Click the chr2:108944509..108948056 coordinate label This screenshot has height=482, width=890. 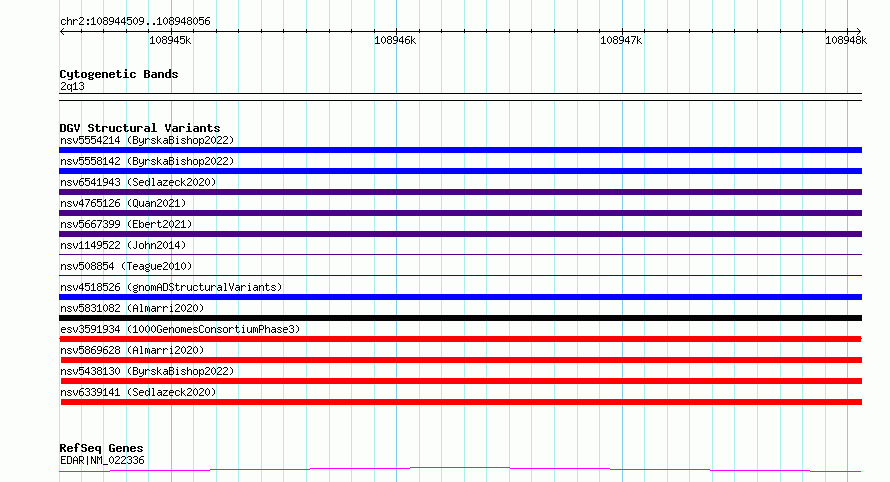(135, 21)
